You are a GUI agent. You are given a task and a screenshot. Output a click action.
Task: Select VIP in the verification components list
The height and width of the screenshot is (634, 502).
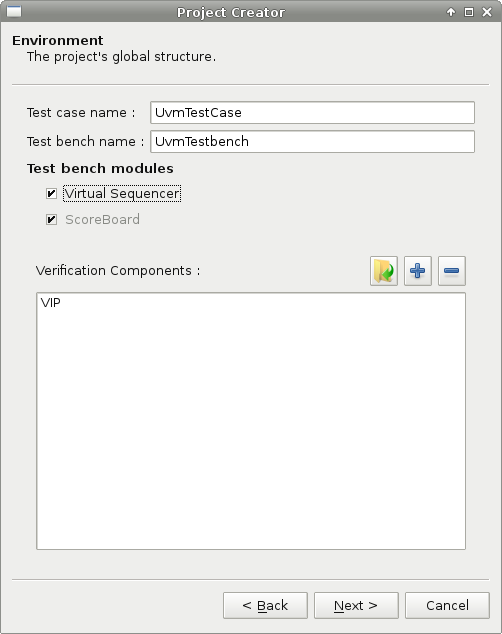point(51,303)
